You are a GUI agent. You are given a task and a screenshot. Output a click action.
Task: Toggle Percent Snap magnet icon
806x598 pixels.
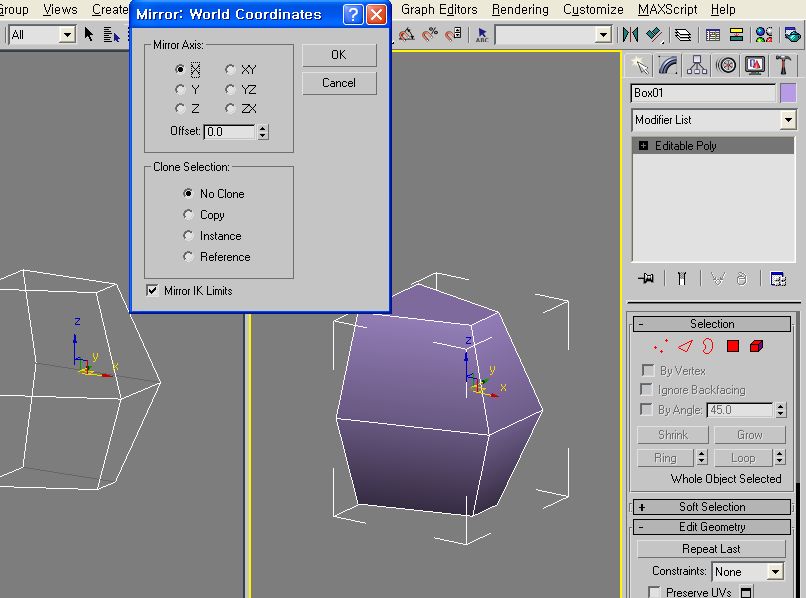[430, 34]
